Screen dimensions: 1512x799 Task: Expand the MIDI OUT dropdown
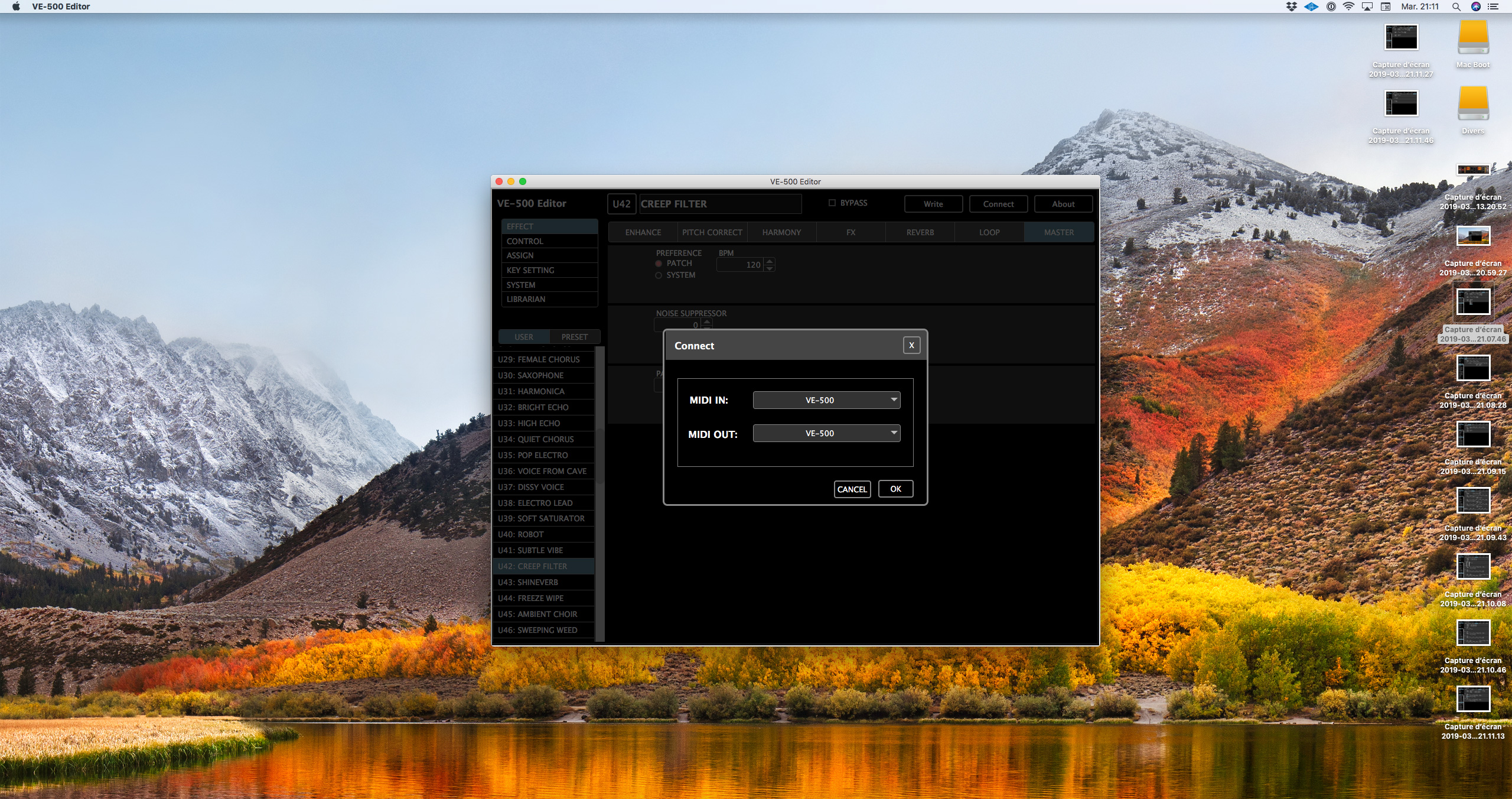826,433
